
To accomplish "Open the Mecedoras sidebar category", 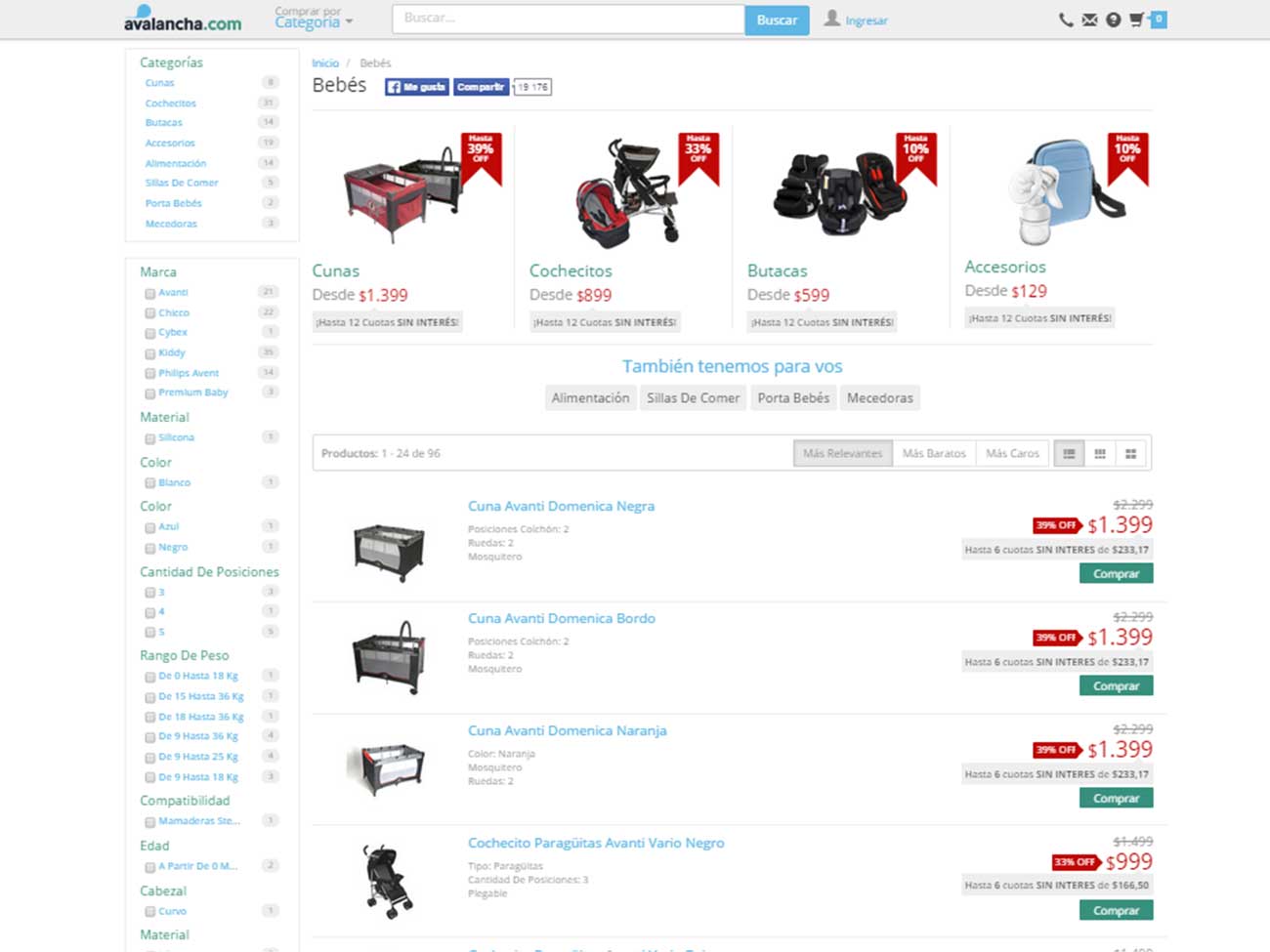I will coord(171,225).
